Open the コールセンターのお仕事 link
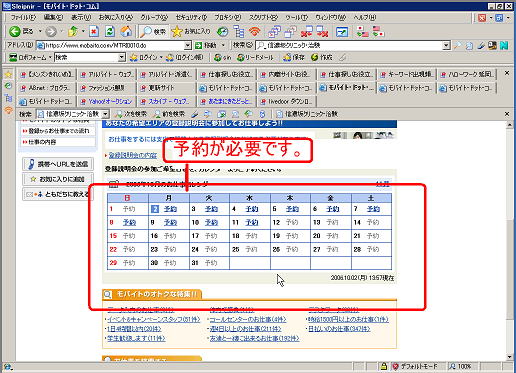The image size is (516, 373). pos(248,319)
